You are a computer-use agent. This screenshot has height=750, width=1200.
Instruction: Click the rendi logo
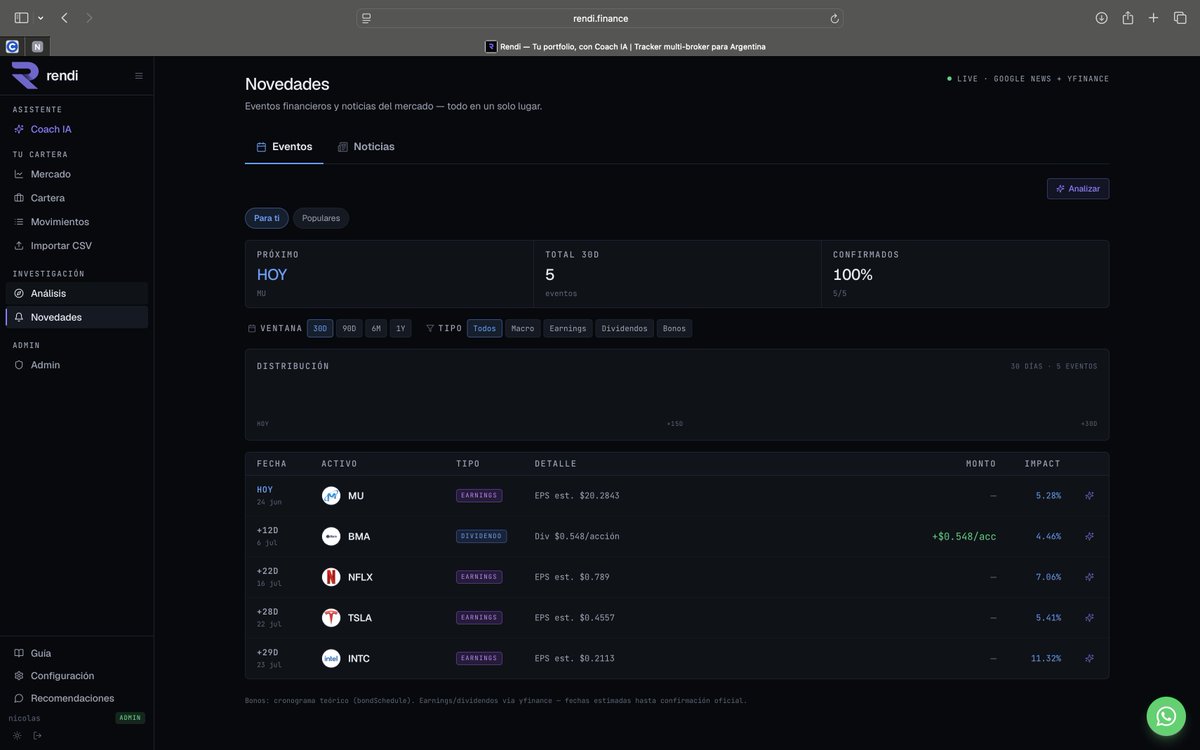(x=45, y=75)
